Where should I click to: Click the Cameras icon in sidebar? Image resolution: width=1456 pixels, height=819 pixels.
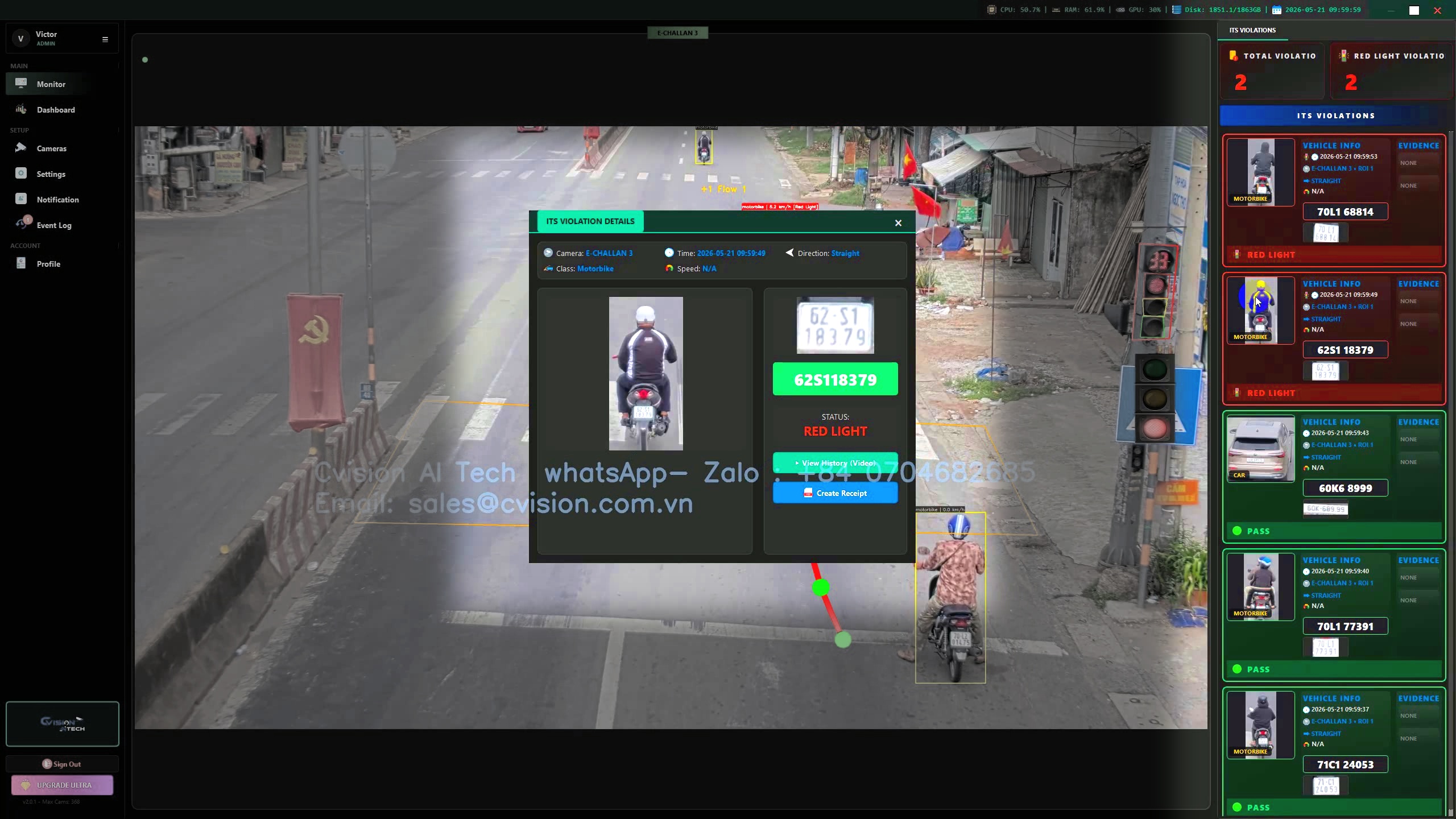click(x=21, y=148)
